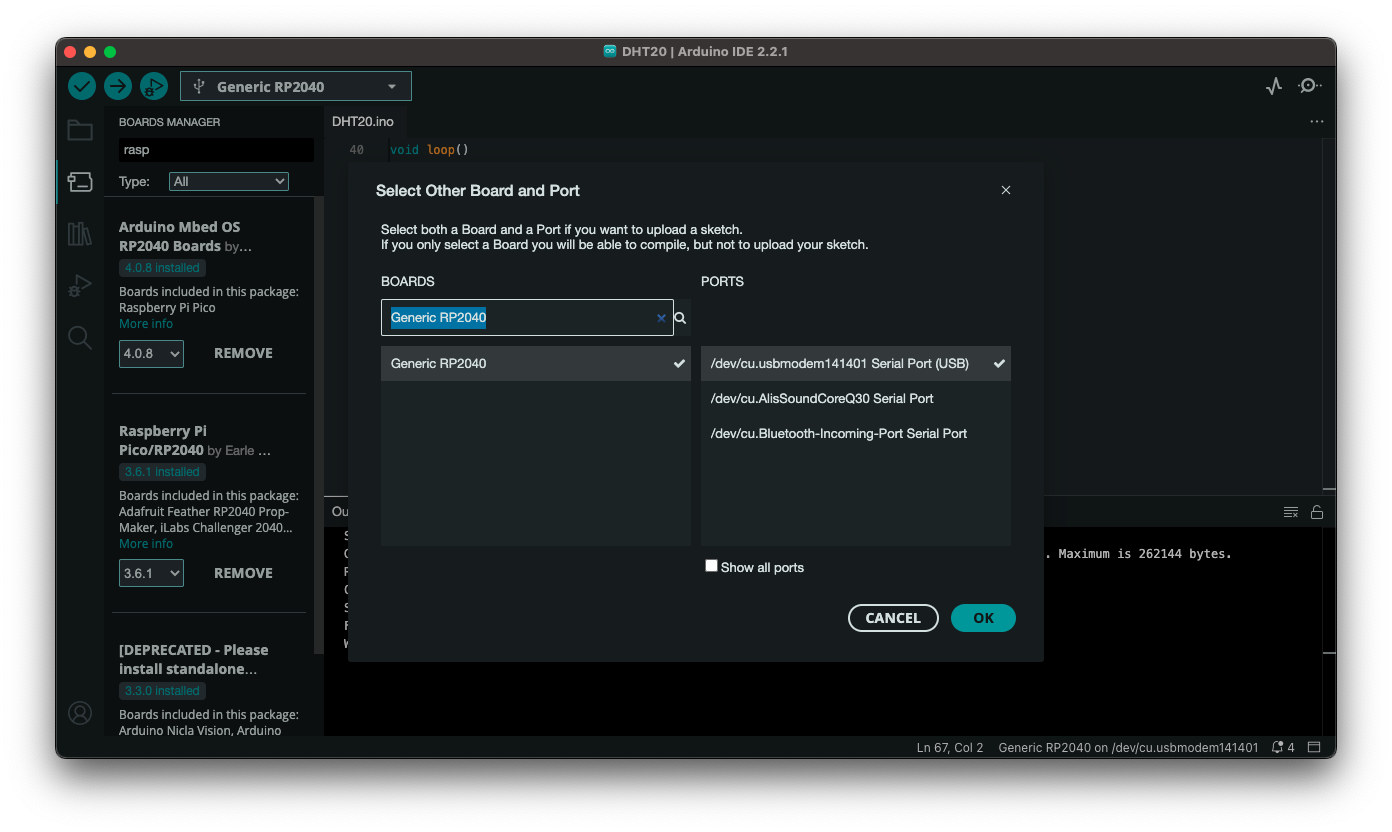
Task: Click the Raspberry Pi Pico/RP2040 package title
Action: (163, 440)
